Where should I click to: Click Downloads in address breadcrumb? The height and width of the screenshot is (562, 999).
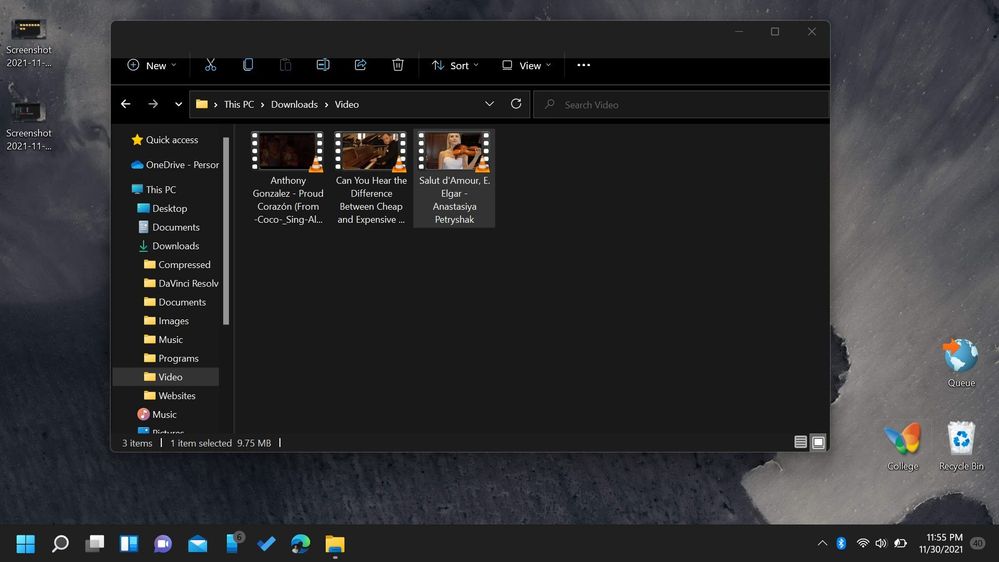click(x=294, y=104)
